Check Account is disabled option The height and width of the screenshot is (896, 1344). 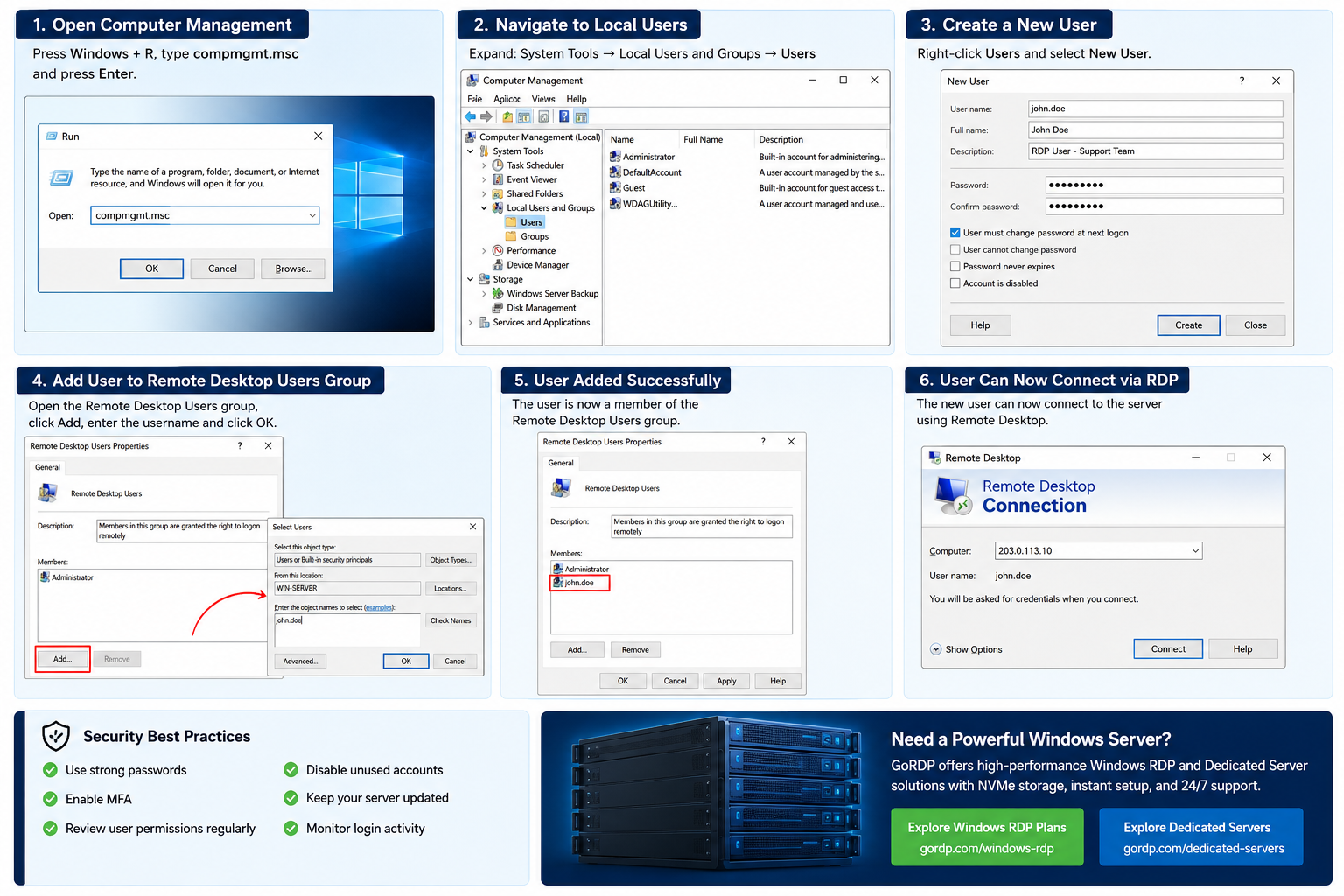point(955,283)
